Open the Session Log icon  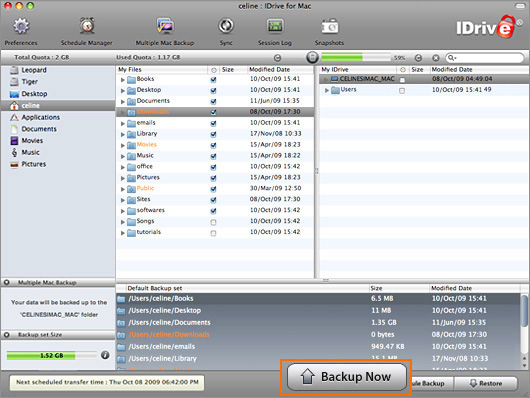[275, 26]
